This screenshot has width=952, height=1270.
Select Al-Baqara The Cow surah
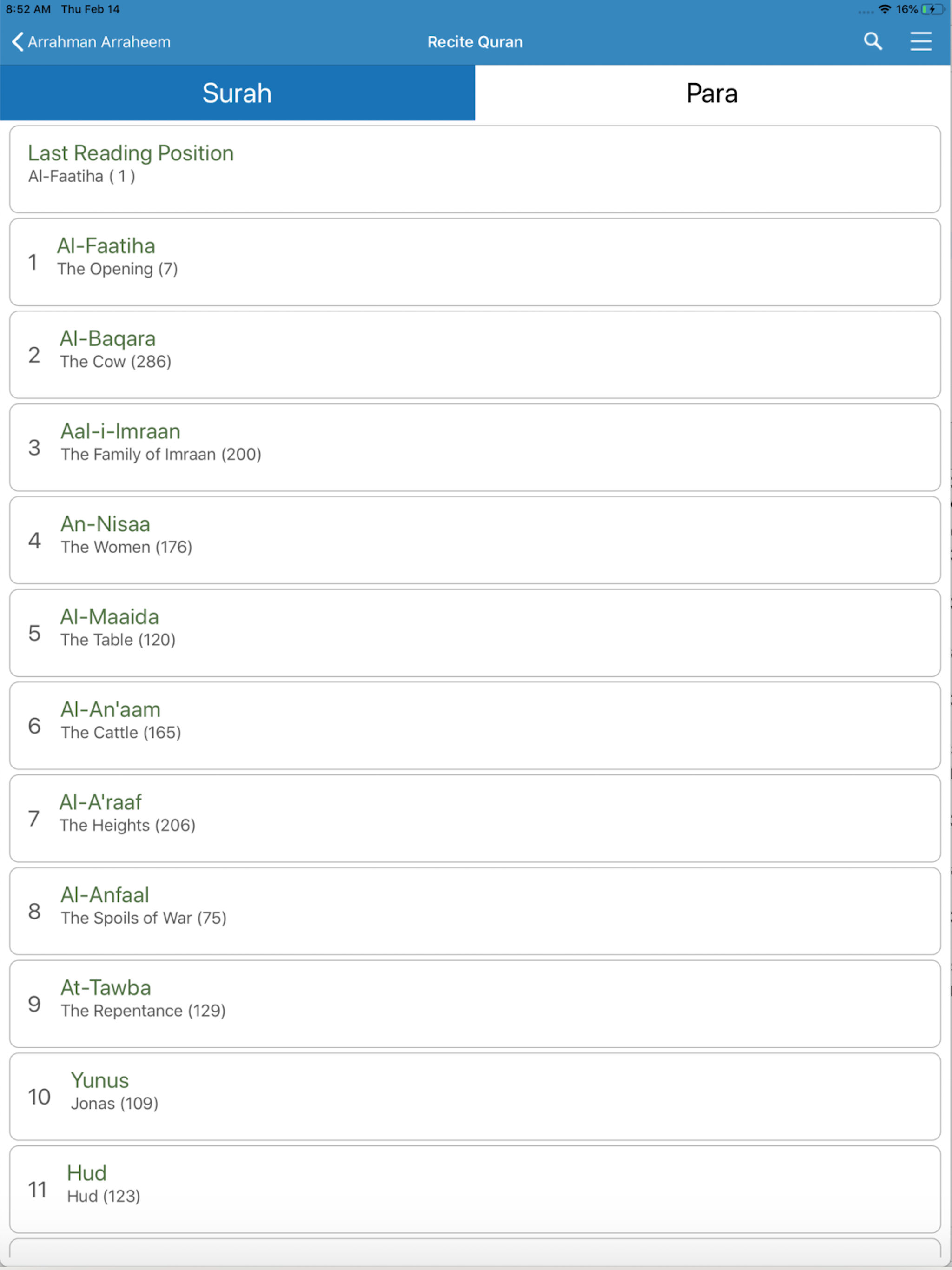coord(475,355)
